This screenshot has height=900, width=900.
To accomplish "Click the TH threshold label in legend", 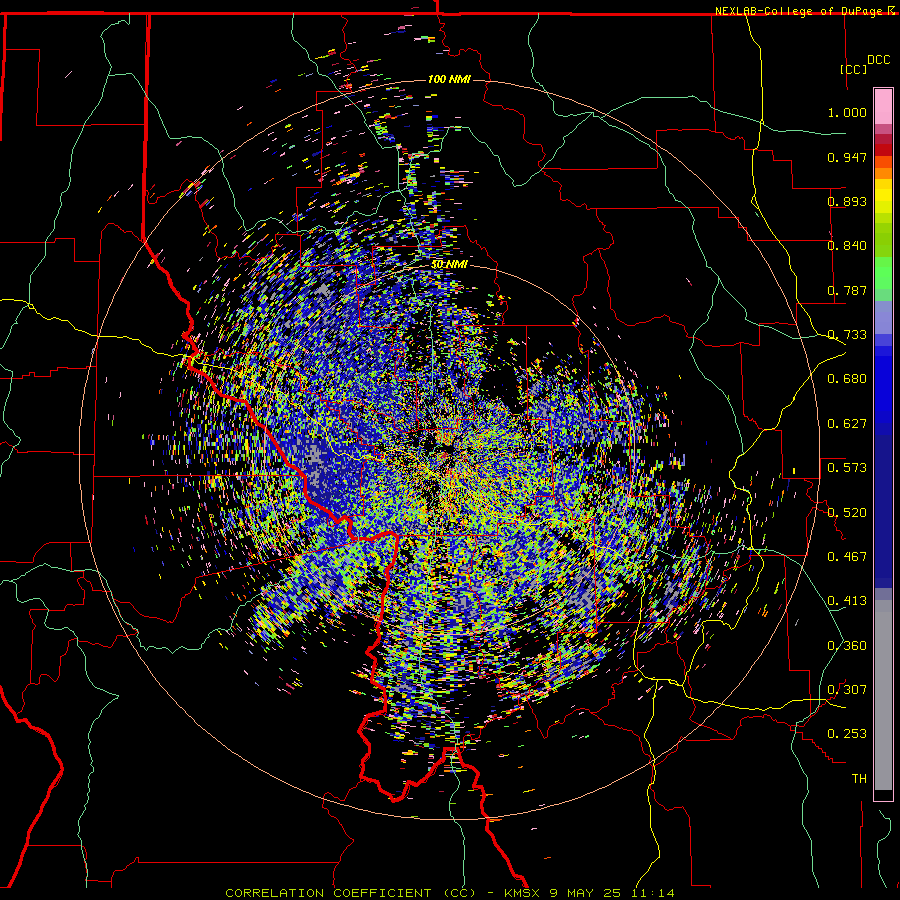I will click(859, 779).
